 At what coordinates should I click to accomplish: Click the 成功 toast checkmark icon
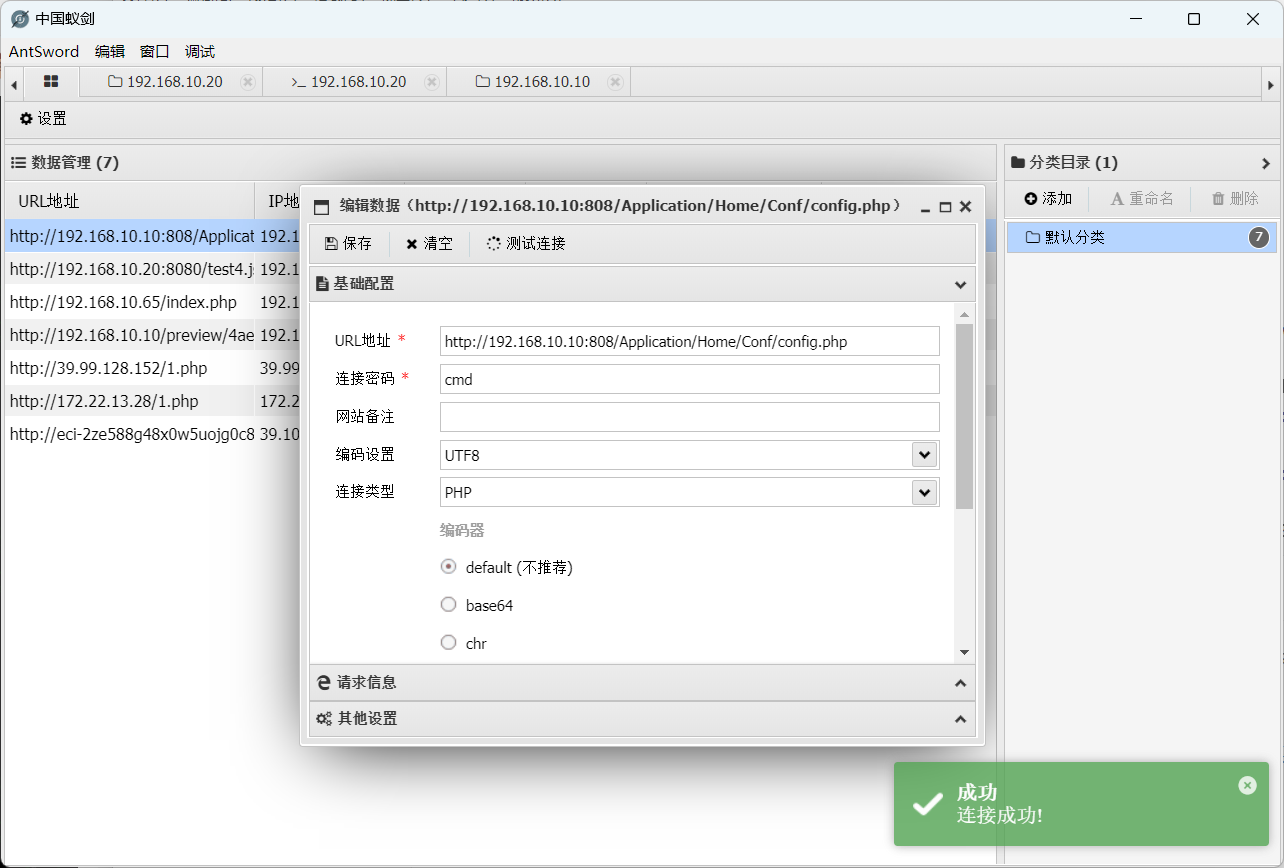pyautogui.click(x=928, y=803)
